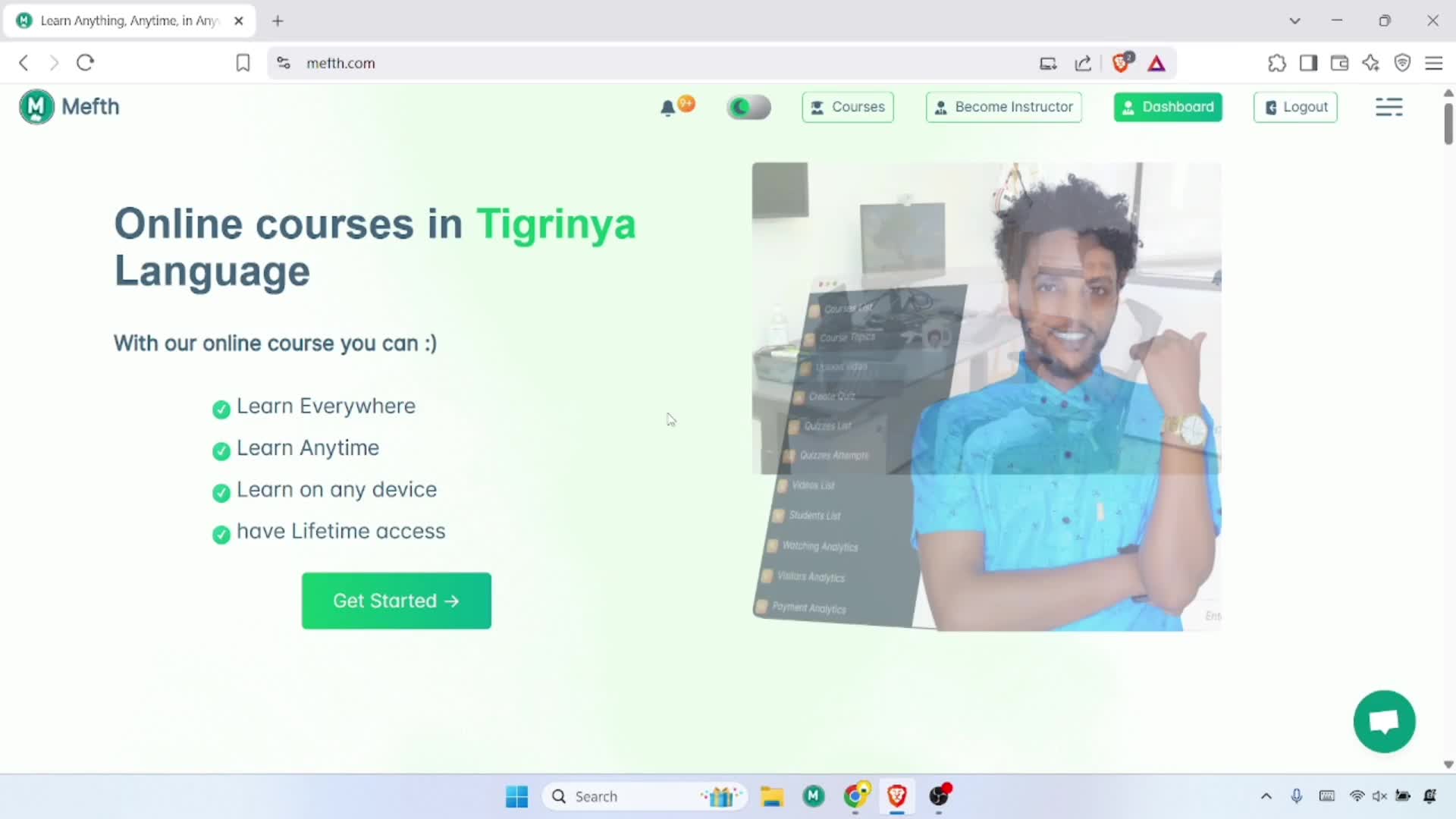This screenshot has width=1456, height=819.
Task: Launch Leo AI via the sparkle icon
Action: point(1371,63)
